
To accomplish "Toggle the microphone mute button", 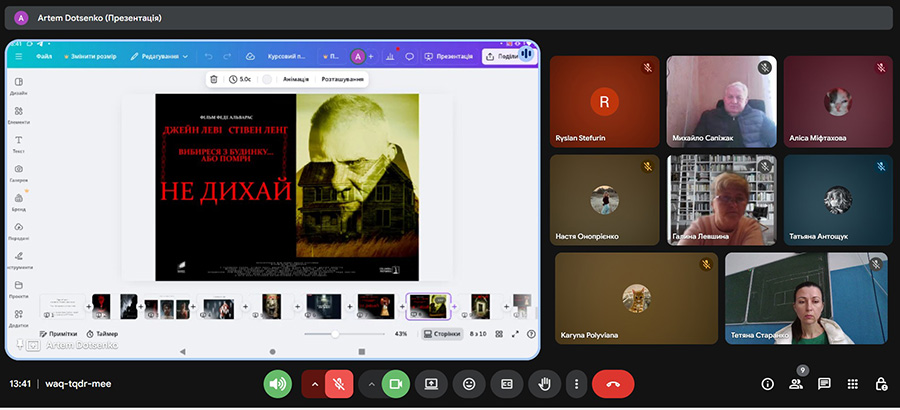I will 339,384.
